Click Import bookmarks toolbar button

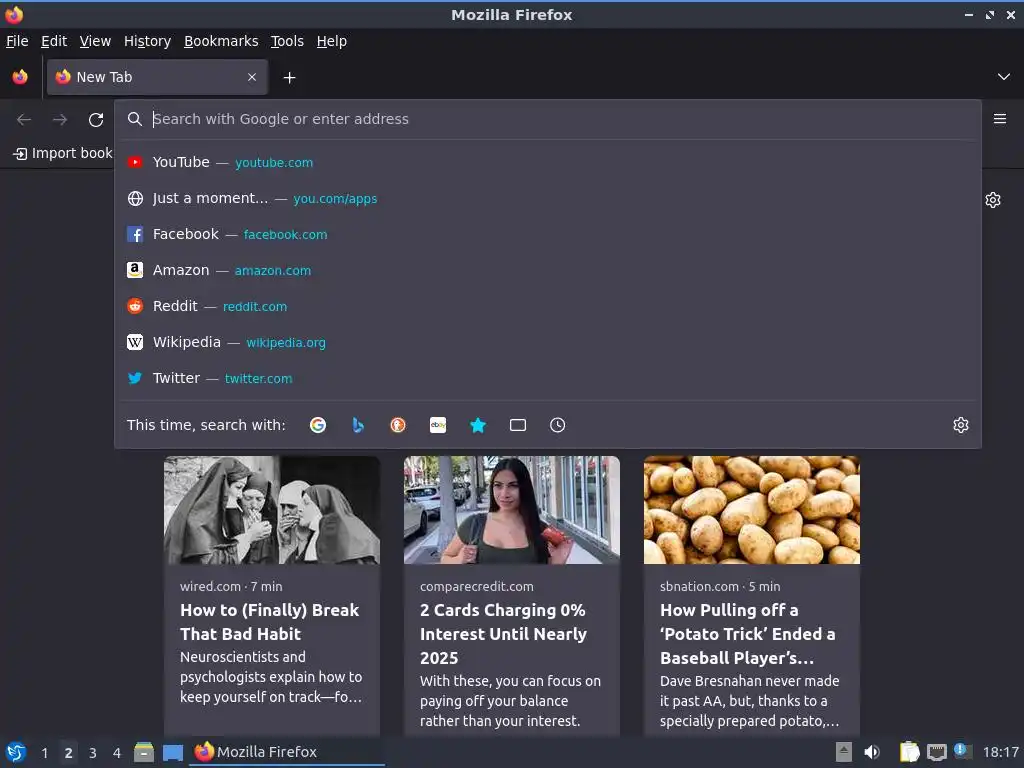point(63,153)
